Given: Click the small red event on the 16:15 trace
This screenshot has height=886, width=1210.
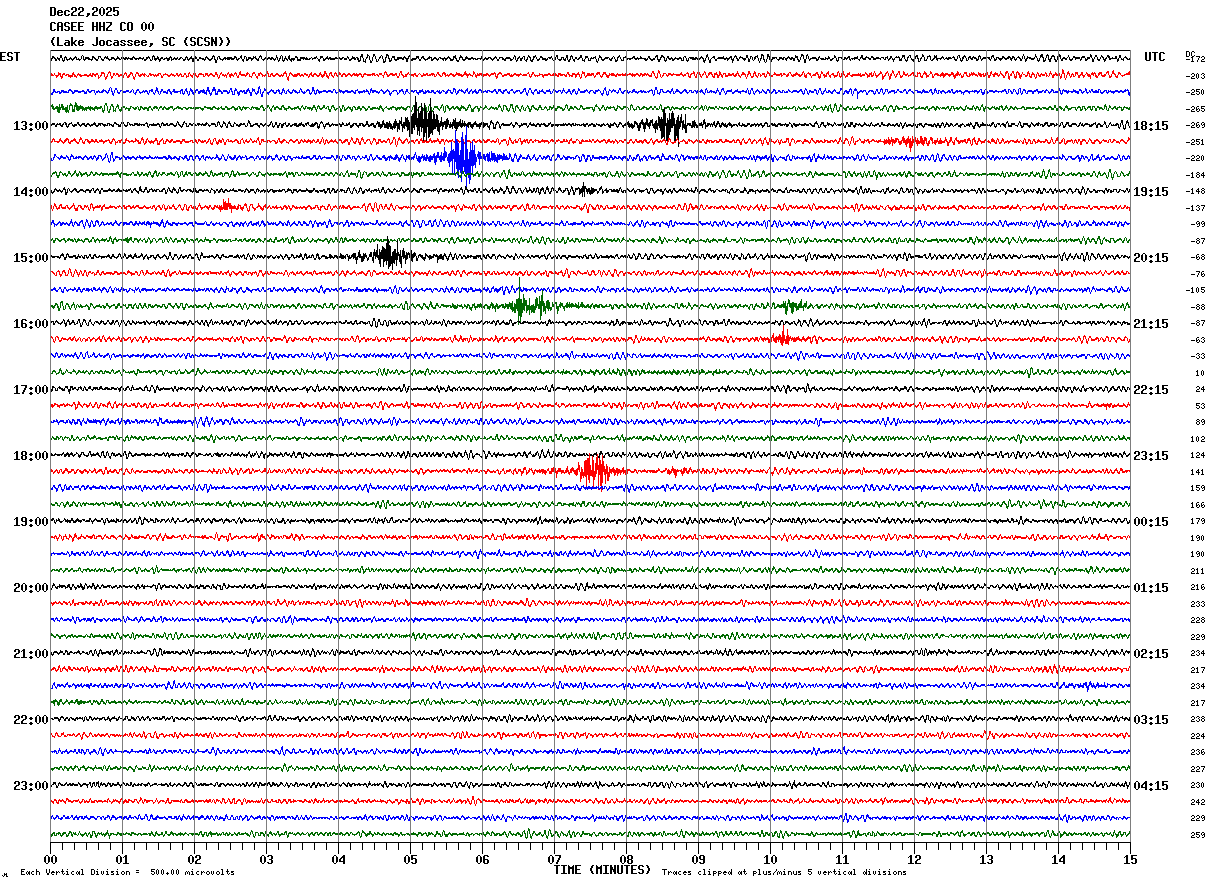Looking at the screenshot, I should click(x=782, y=339).
